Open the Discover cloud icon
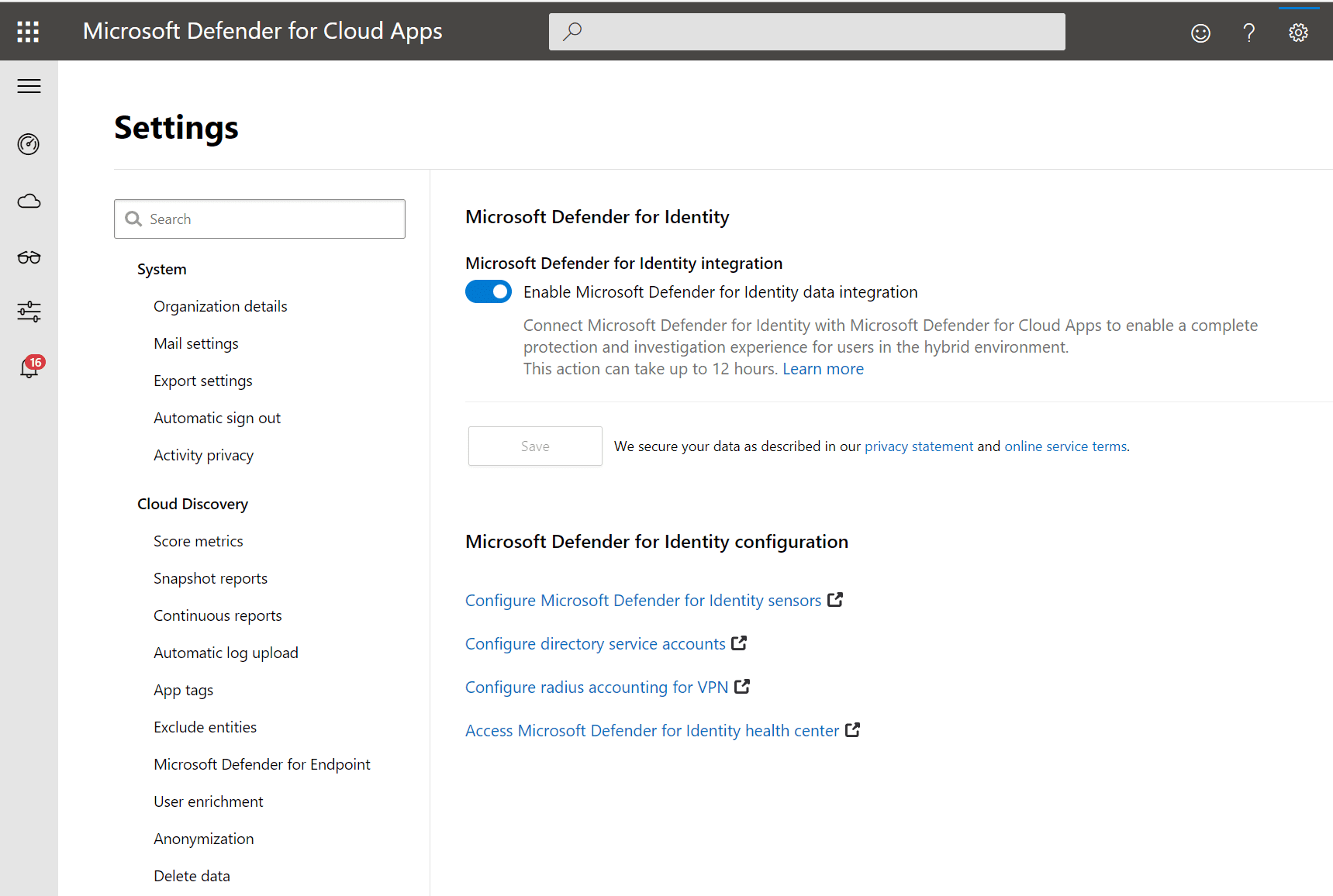The image size is (1333, 896). (x=29, y=202)
